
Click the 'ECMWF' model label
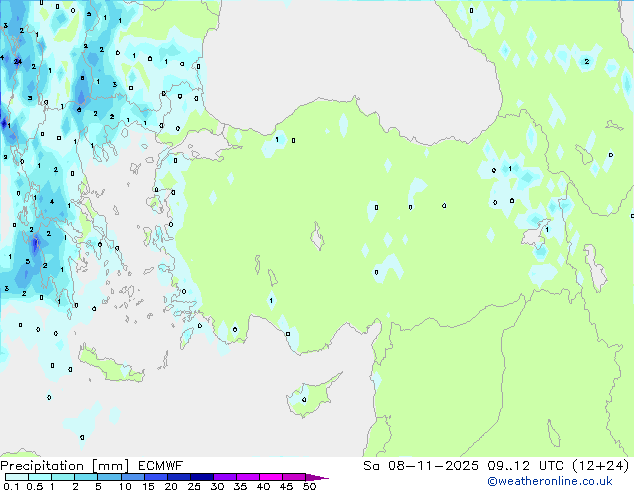161,466
